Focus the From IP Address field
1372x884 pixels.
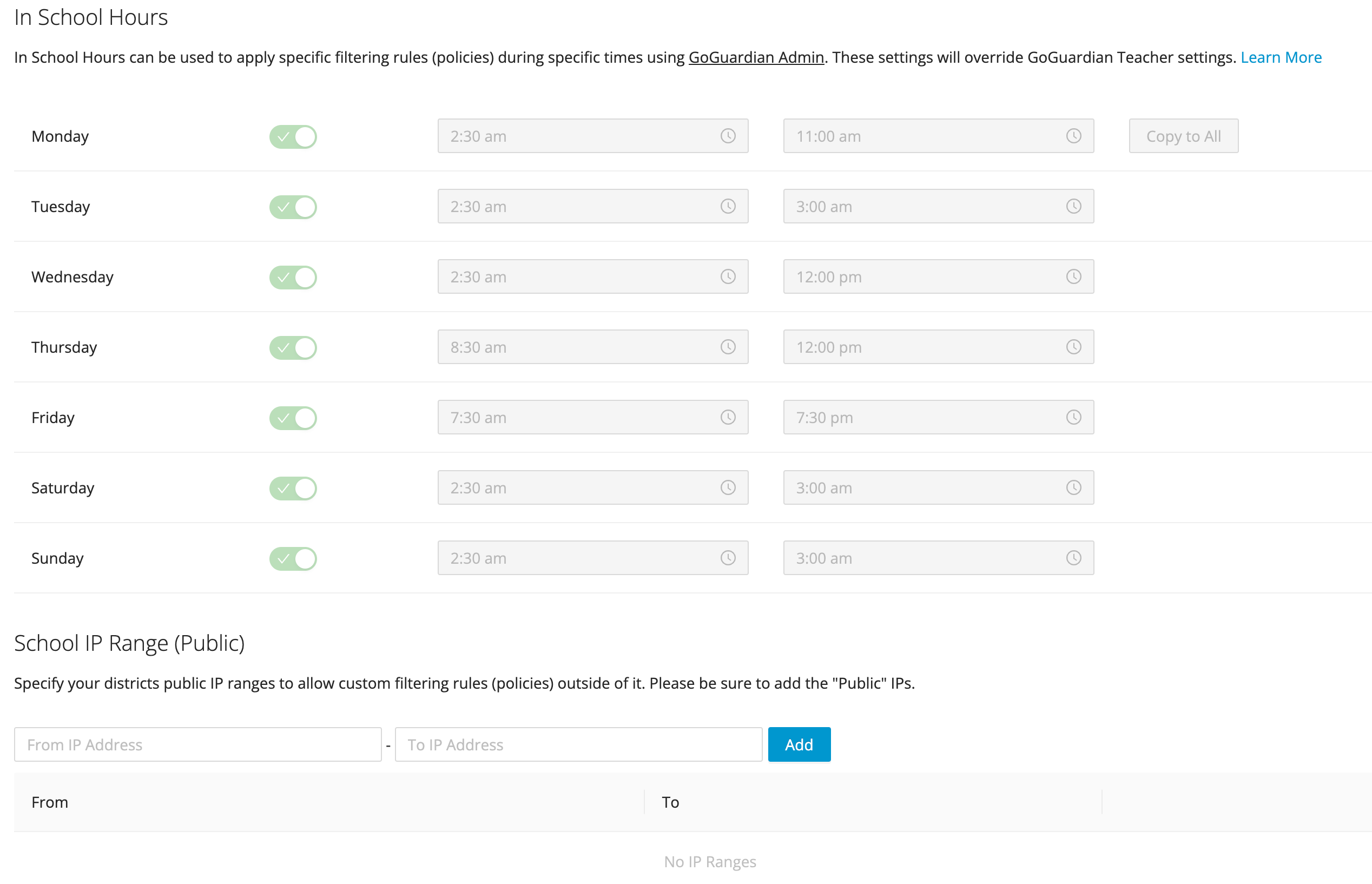[x=197, y=744]
